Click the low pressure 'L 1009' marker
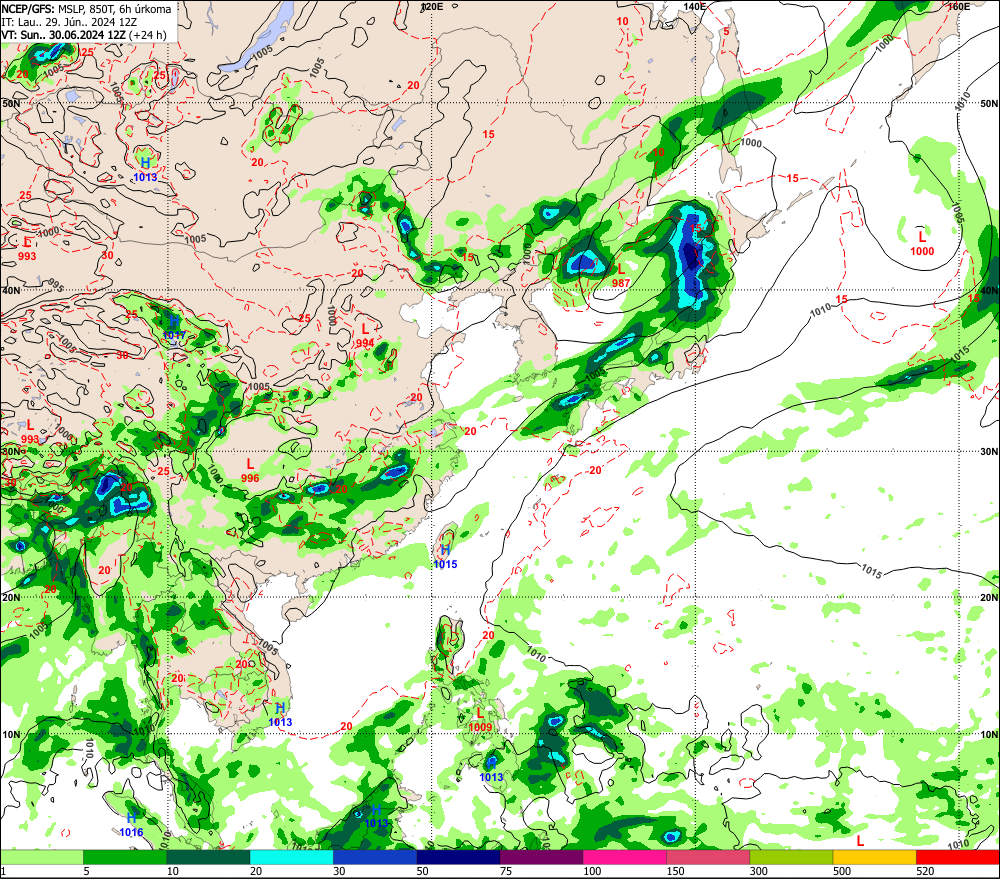 (x=480, y=720)
